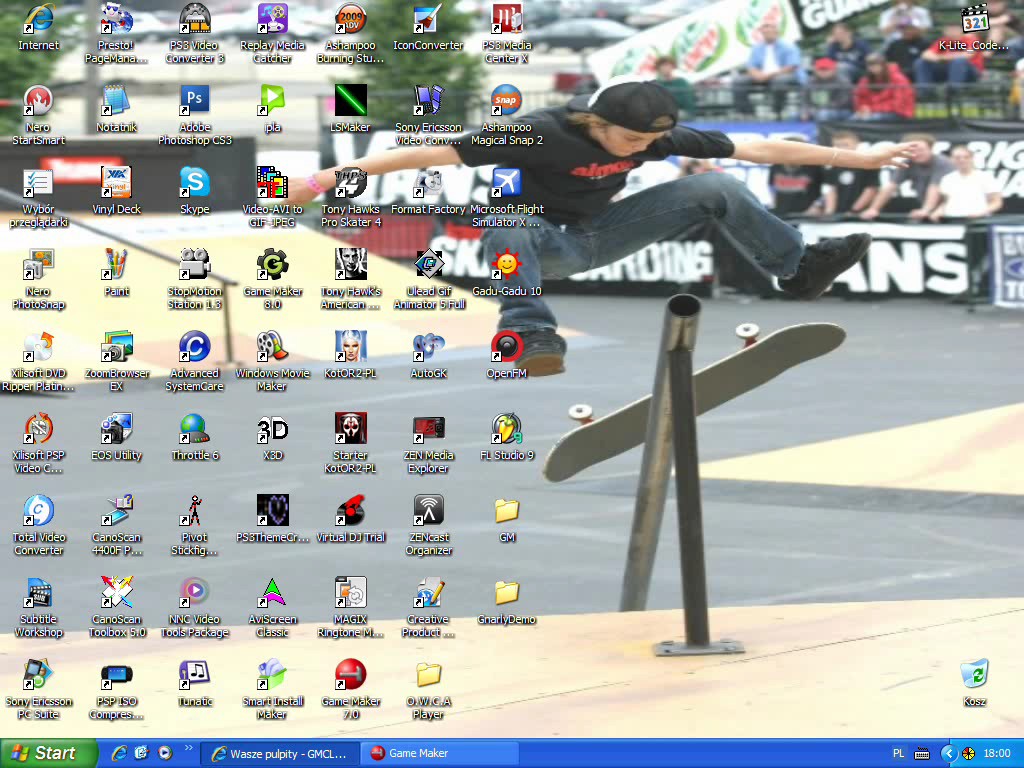
Task: Open the GnarlyDemo folder
Action: click(506, 593)
